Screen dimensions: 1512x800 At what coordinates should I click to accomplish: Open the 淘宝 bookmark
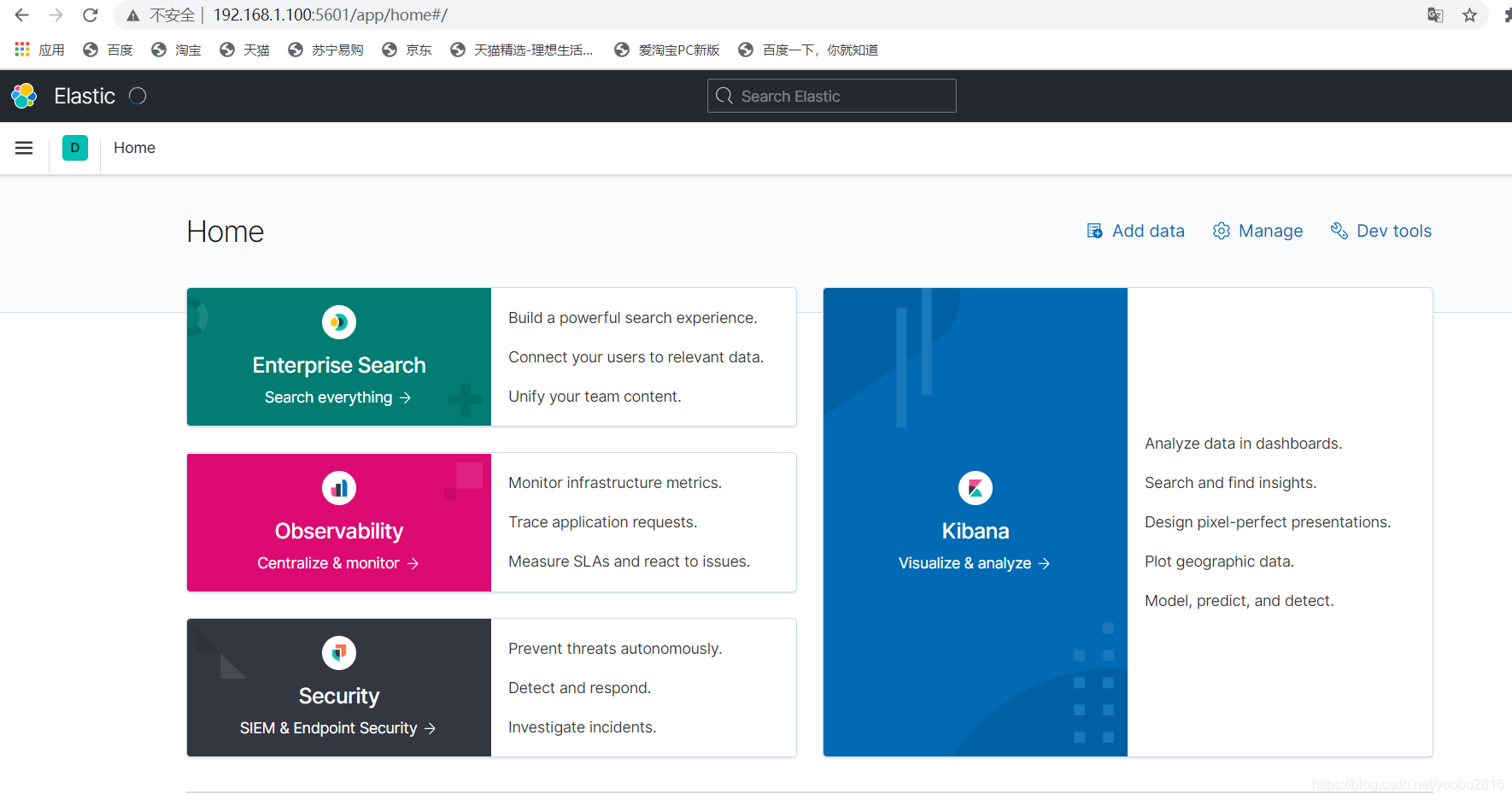click(x=176, y=50)
